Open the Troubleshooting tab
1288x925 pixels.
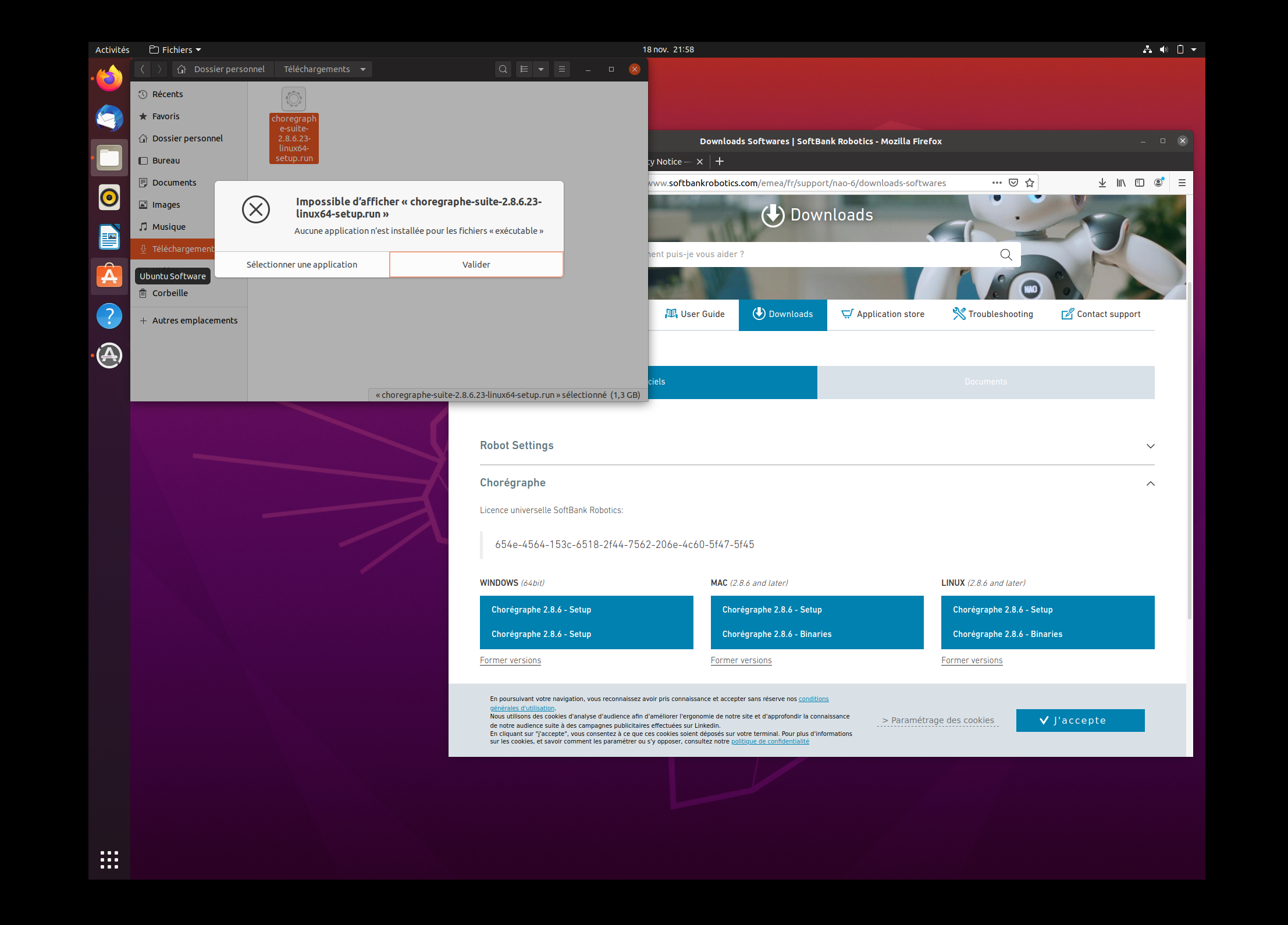coord(993,314)
